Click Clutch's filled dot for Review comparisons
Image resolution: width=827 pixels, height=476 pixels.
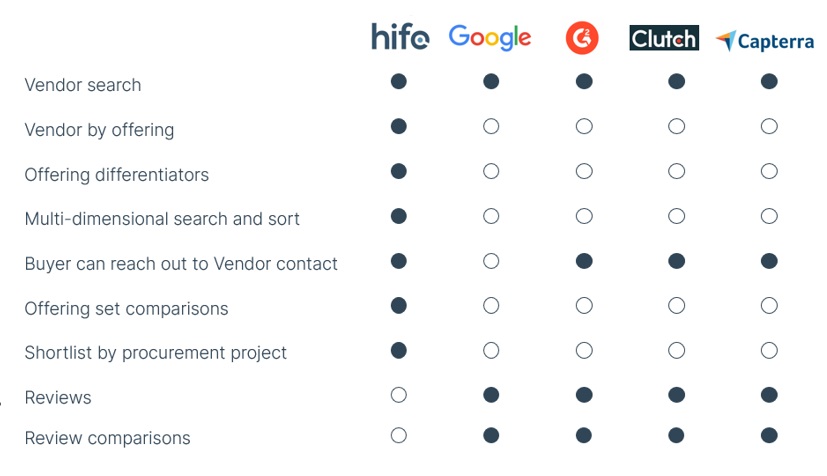677,435
